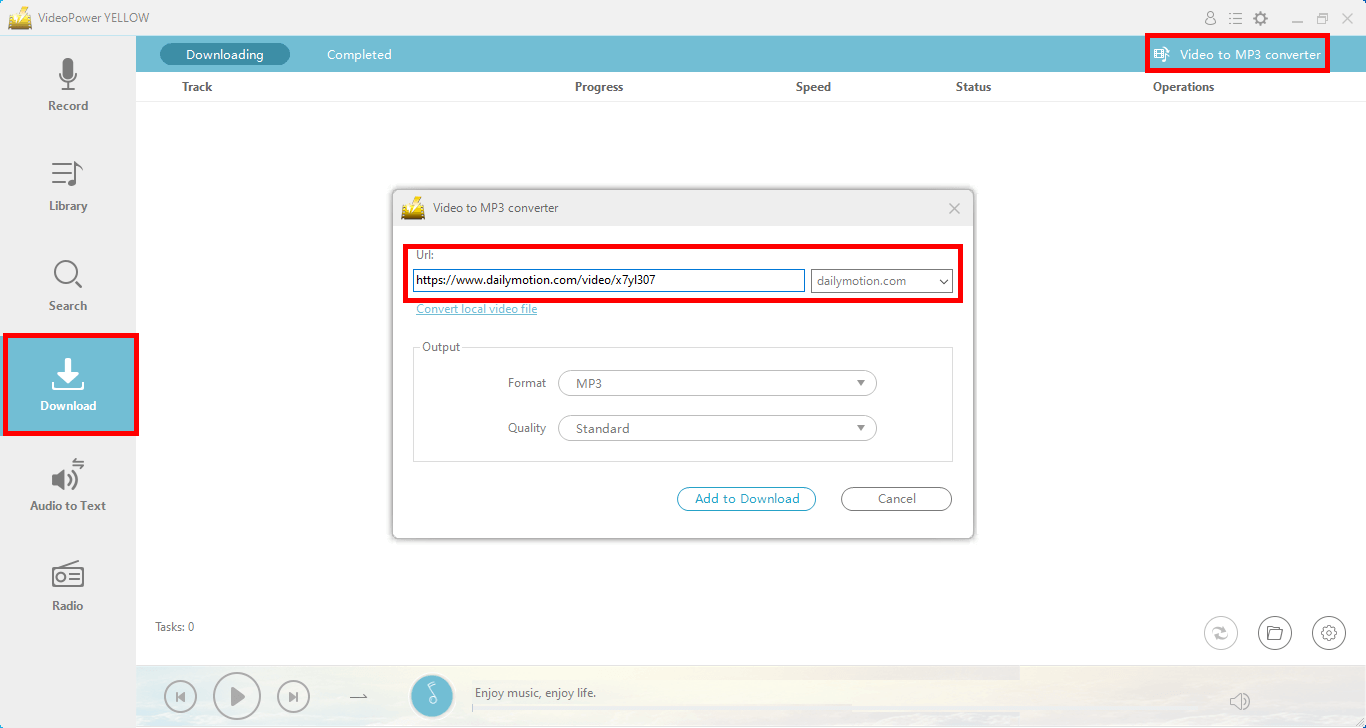Switch to the Completed tab

click(359, 54)
